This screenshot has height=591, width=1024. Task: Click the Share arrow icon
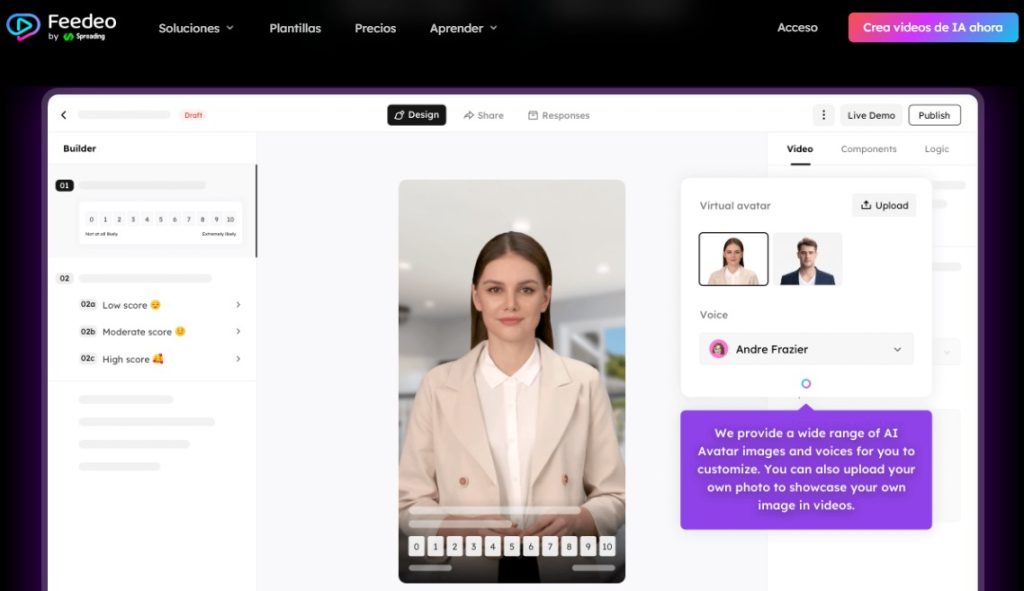pos(469,115)
